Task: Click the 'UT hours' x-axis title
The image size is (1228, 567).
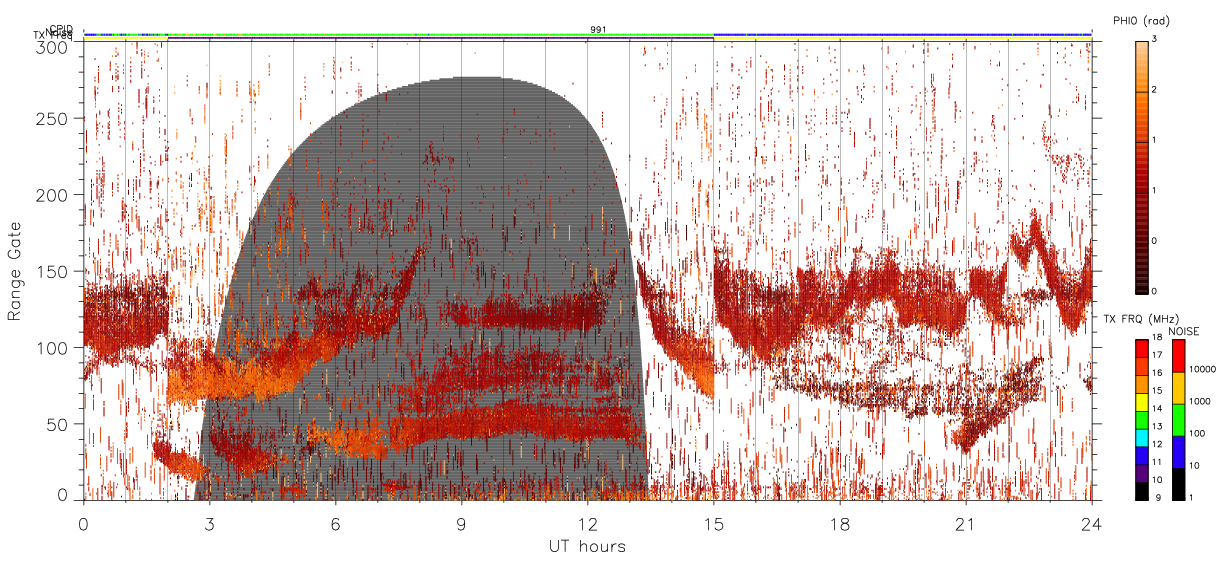Action: pyautogui.click(x=587, y=546)
